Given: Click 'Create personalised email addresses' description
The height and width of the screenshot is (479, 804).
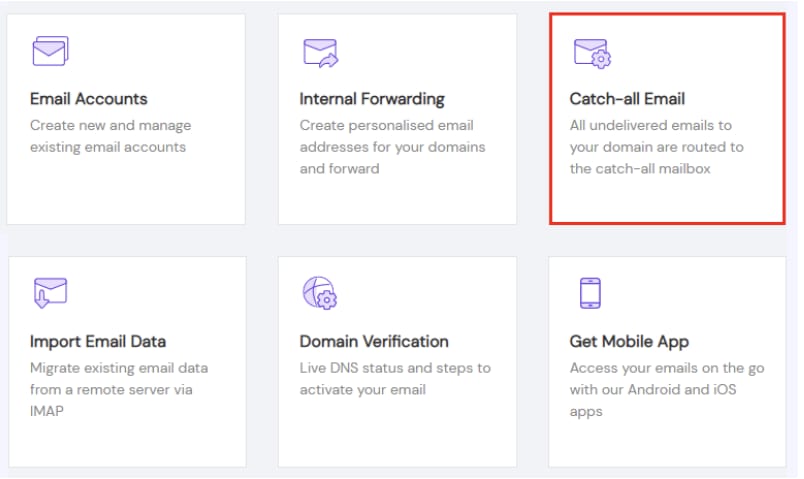Looking at the screenshot, I should click(x=392, y=147).
